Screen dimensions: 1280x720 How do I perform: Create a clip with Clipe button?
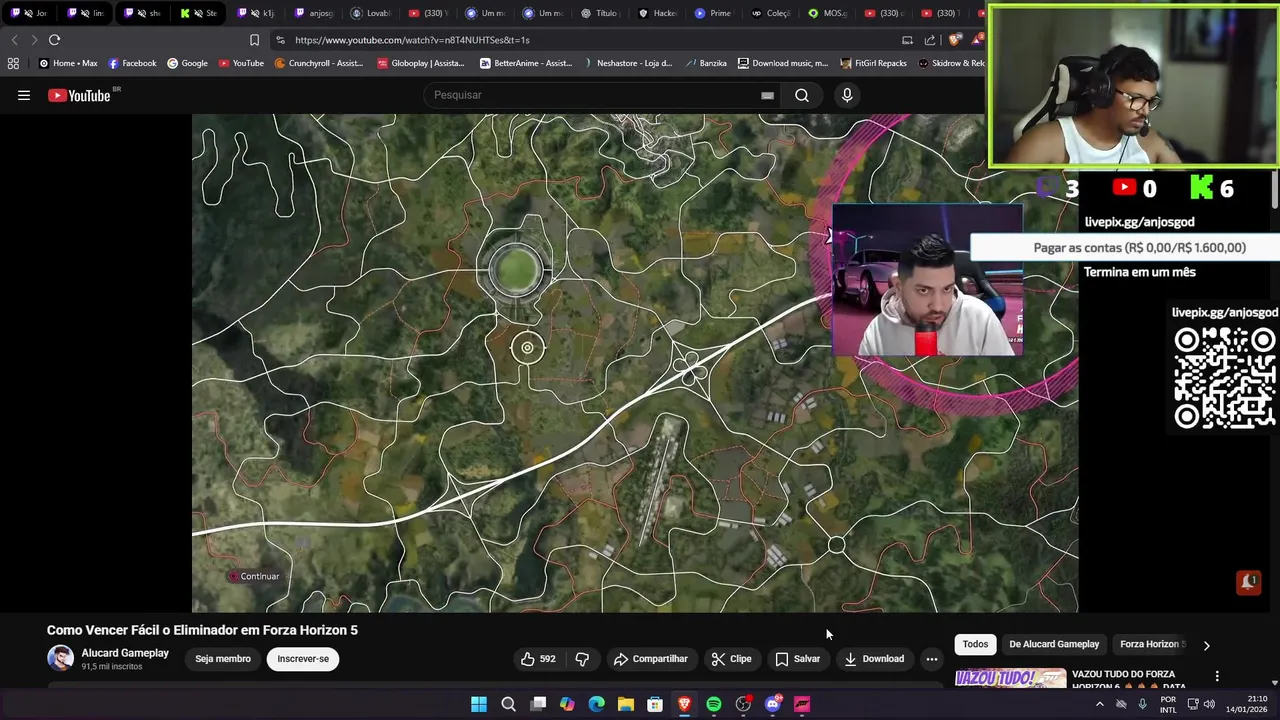pos(731,659)
